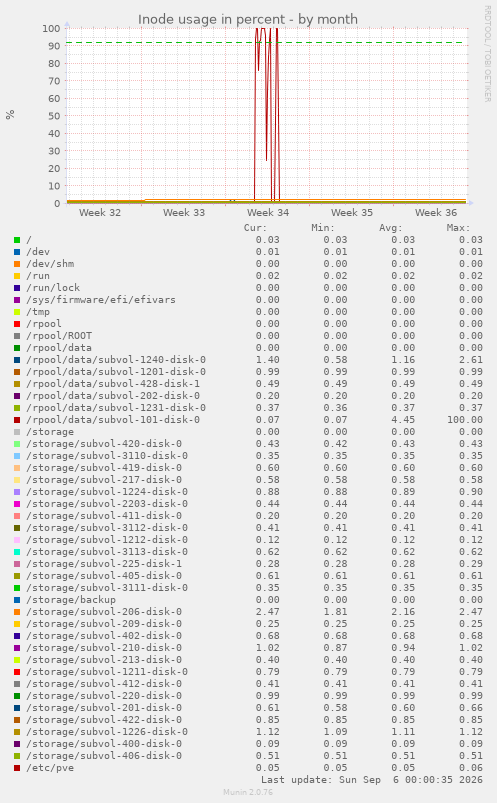Click the swatch for /storage/backup

coord(17,600)
